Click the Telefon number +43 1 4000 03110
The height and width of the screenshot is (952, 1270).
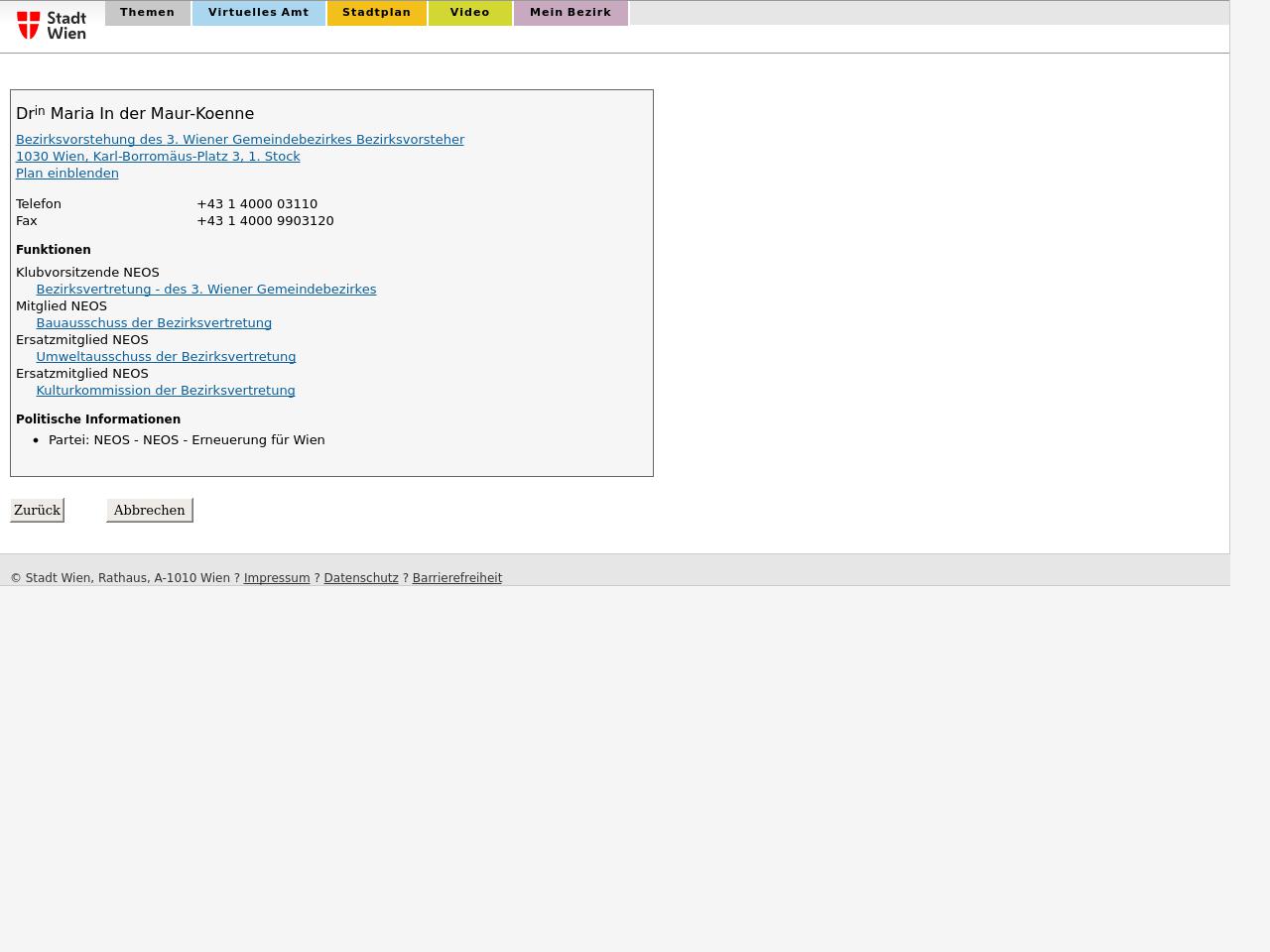(x=257, y=204)
